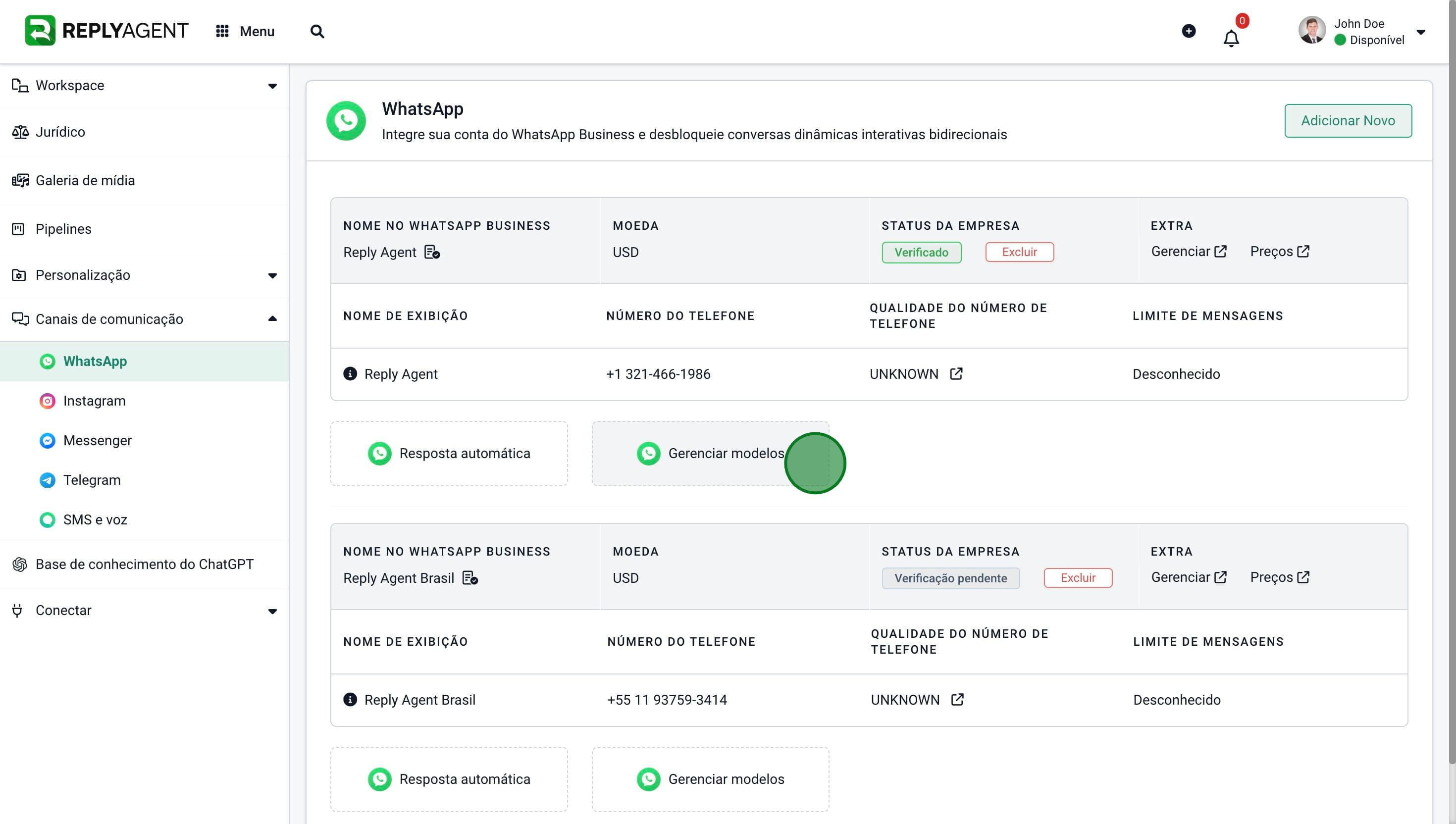Viewport: 1456px width, 824px height.
Task: Click the Pipelines board icon
Action: pos(18,229)
